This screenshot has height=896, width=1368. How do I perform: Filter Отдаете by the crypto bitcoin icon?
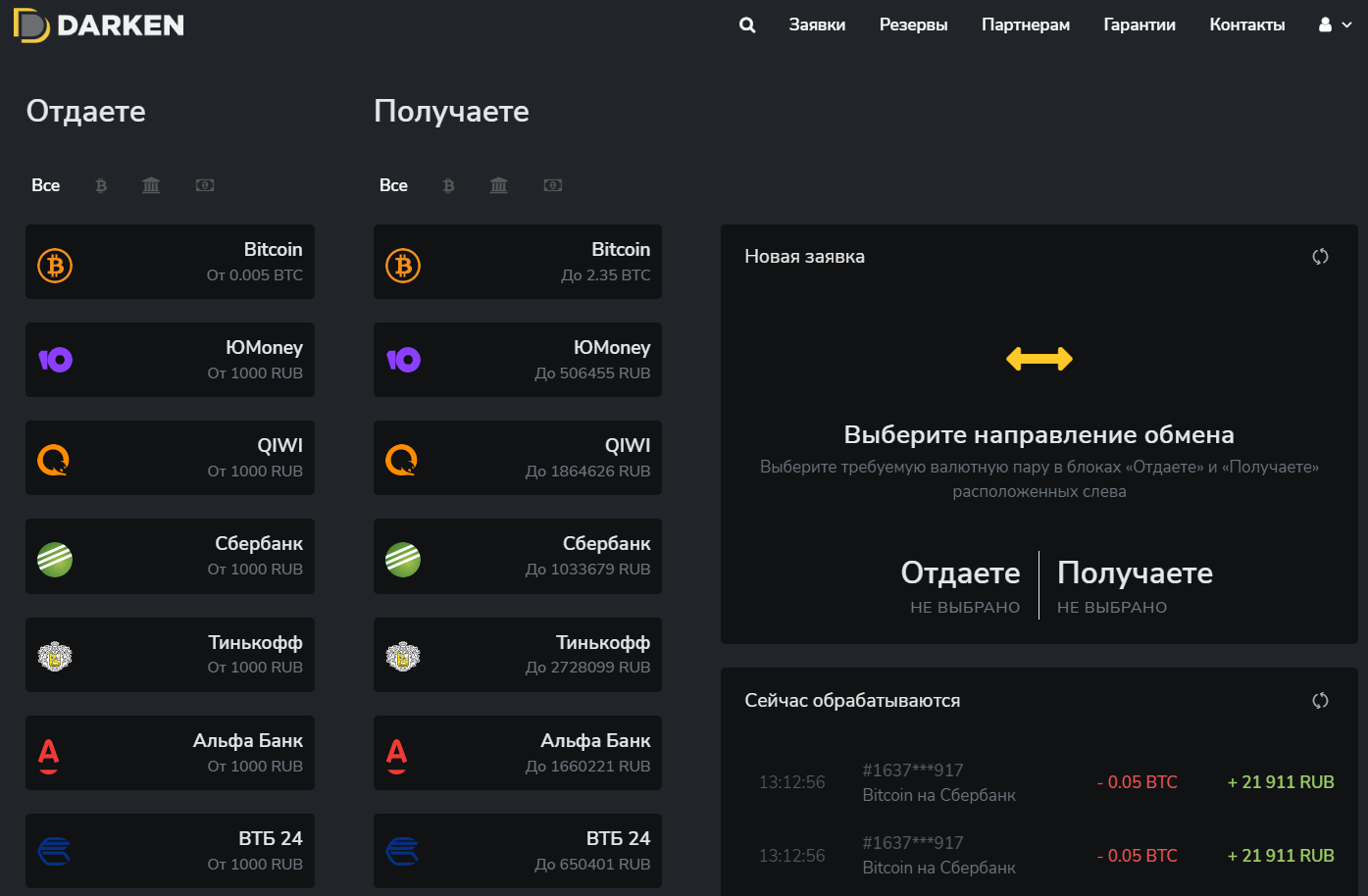[101, 185]
